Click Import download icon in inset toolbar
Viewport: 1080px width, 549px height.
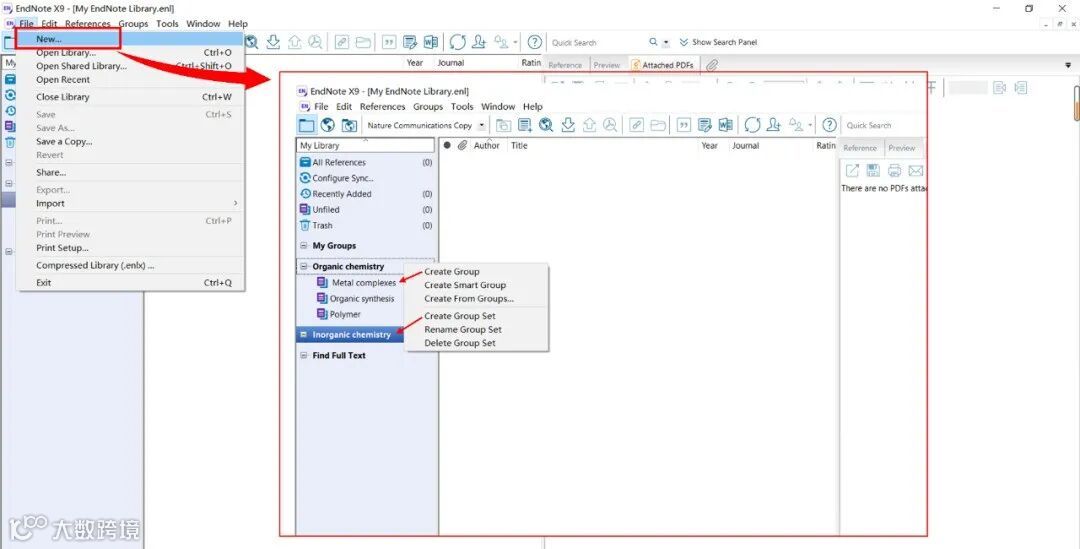568,125
